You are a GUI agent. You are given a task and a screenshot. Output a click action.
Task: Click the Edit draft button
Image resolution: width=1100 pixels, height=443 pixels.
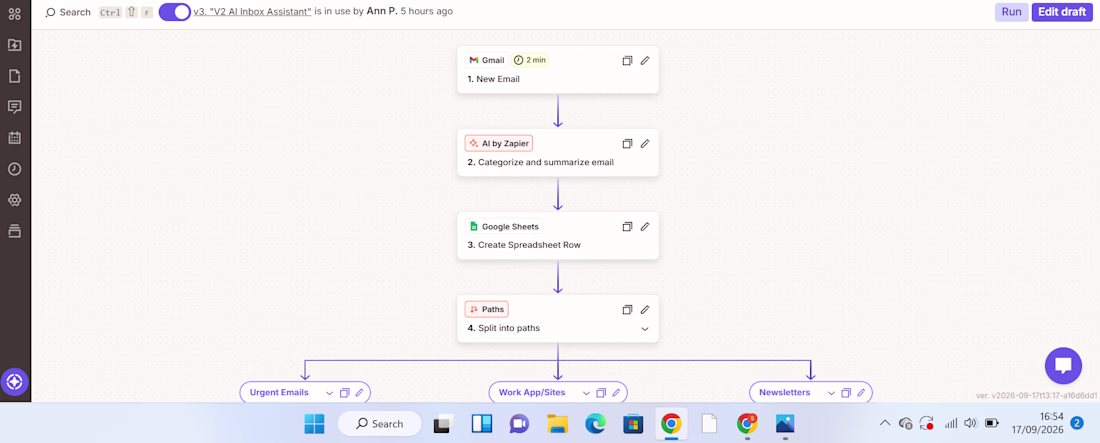pyautogui.click(x=1062, y=12)
